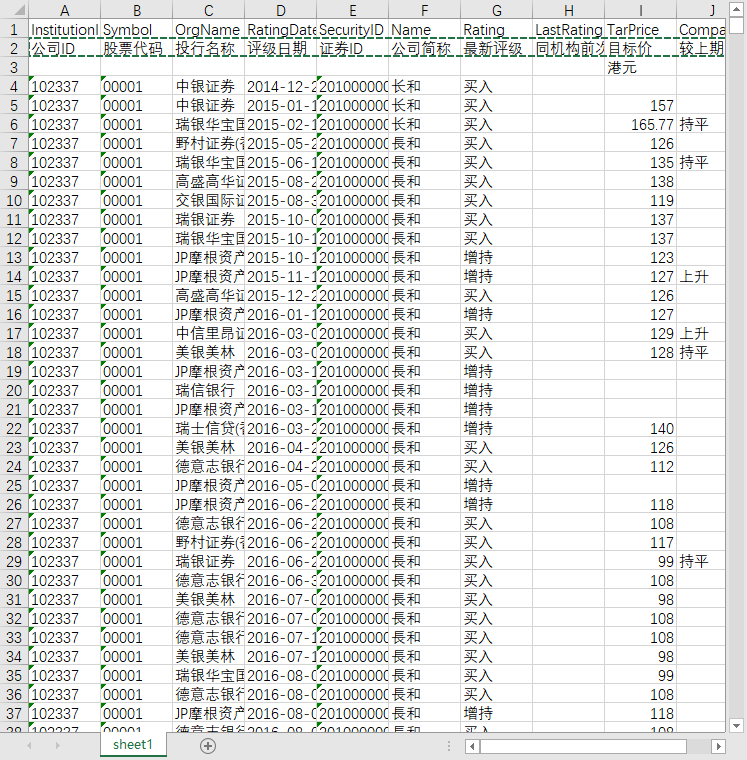Click '2014-12-2' date cell in row 4
The height and width of the screenshot is (760, 747).
point(280,86)
